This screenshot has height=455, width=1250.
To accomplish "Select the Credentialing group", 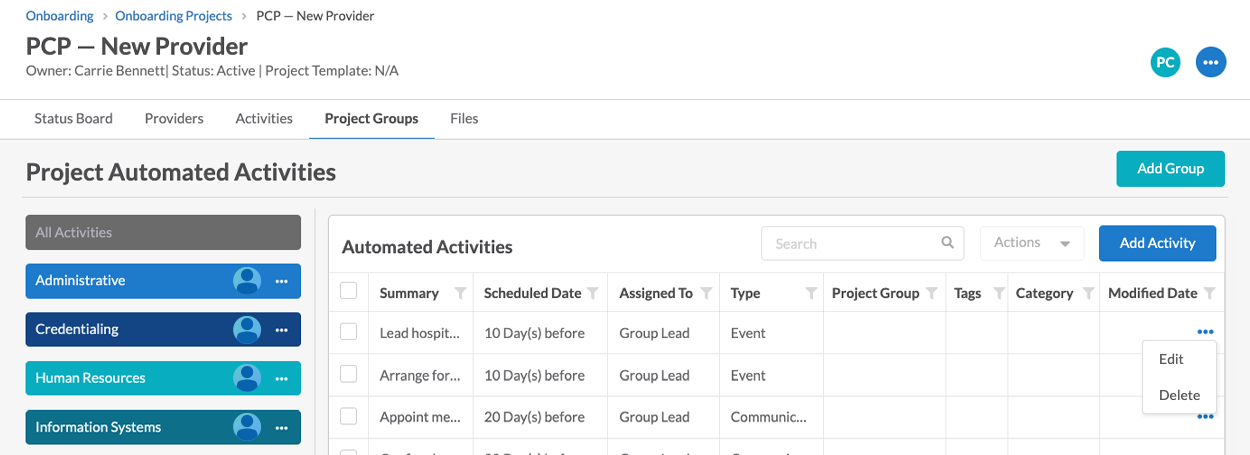I will 163,329.
